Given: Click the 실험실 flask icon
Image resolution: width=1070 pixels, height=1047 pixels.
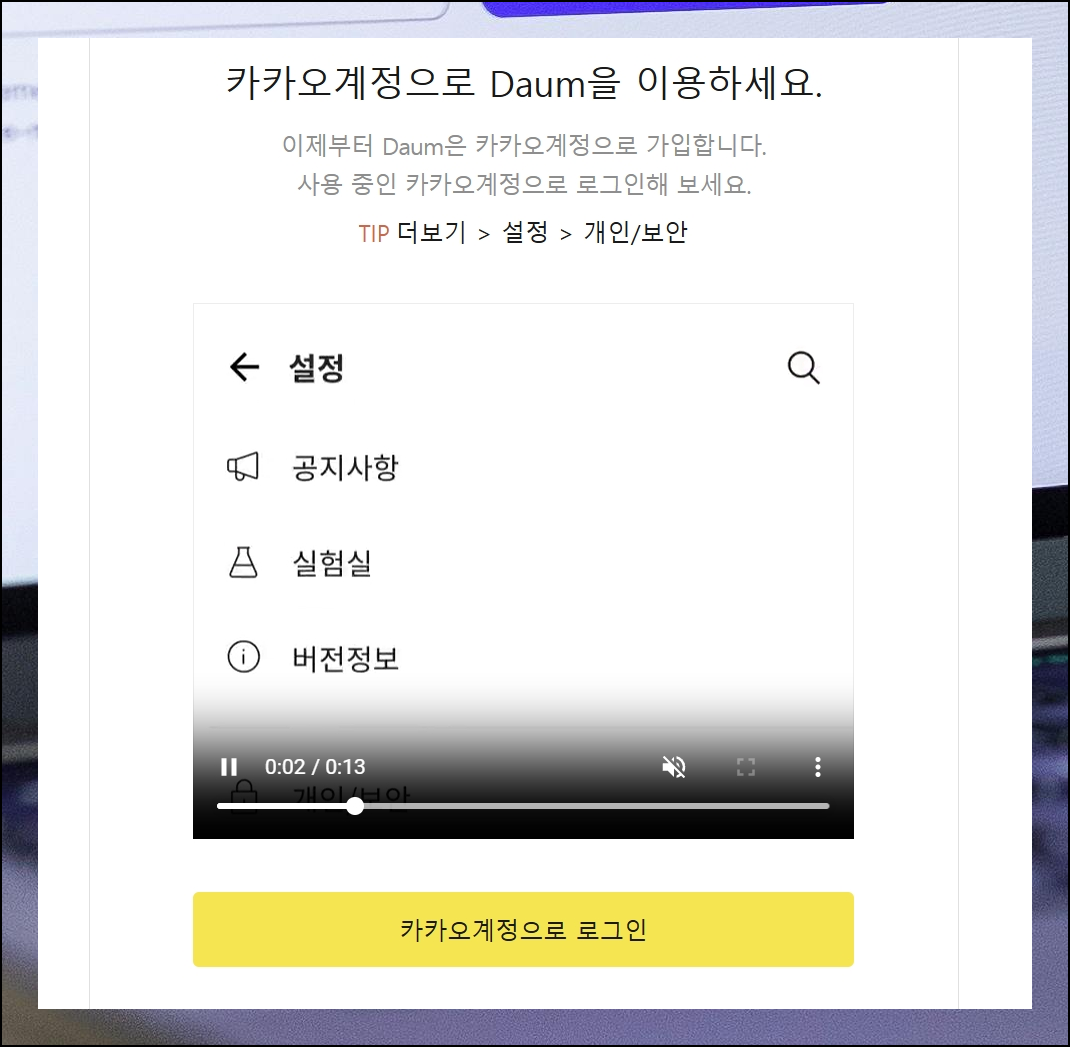Looking at the screenshot, I should (x=243, y=562).
